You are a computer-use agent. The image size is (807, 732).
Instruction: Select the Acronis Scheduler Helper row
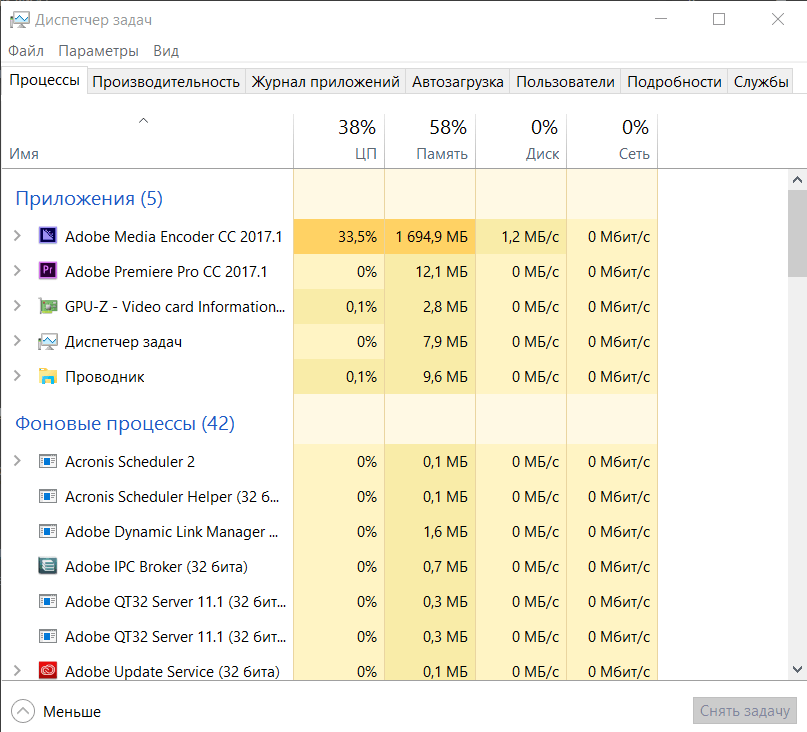[x=329, y=496]
